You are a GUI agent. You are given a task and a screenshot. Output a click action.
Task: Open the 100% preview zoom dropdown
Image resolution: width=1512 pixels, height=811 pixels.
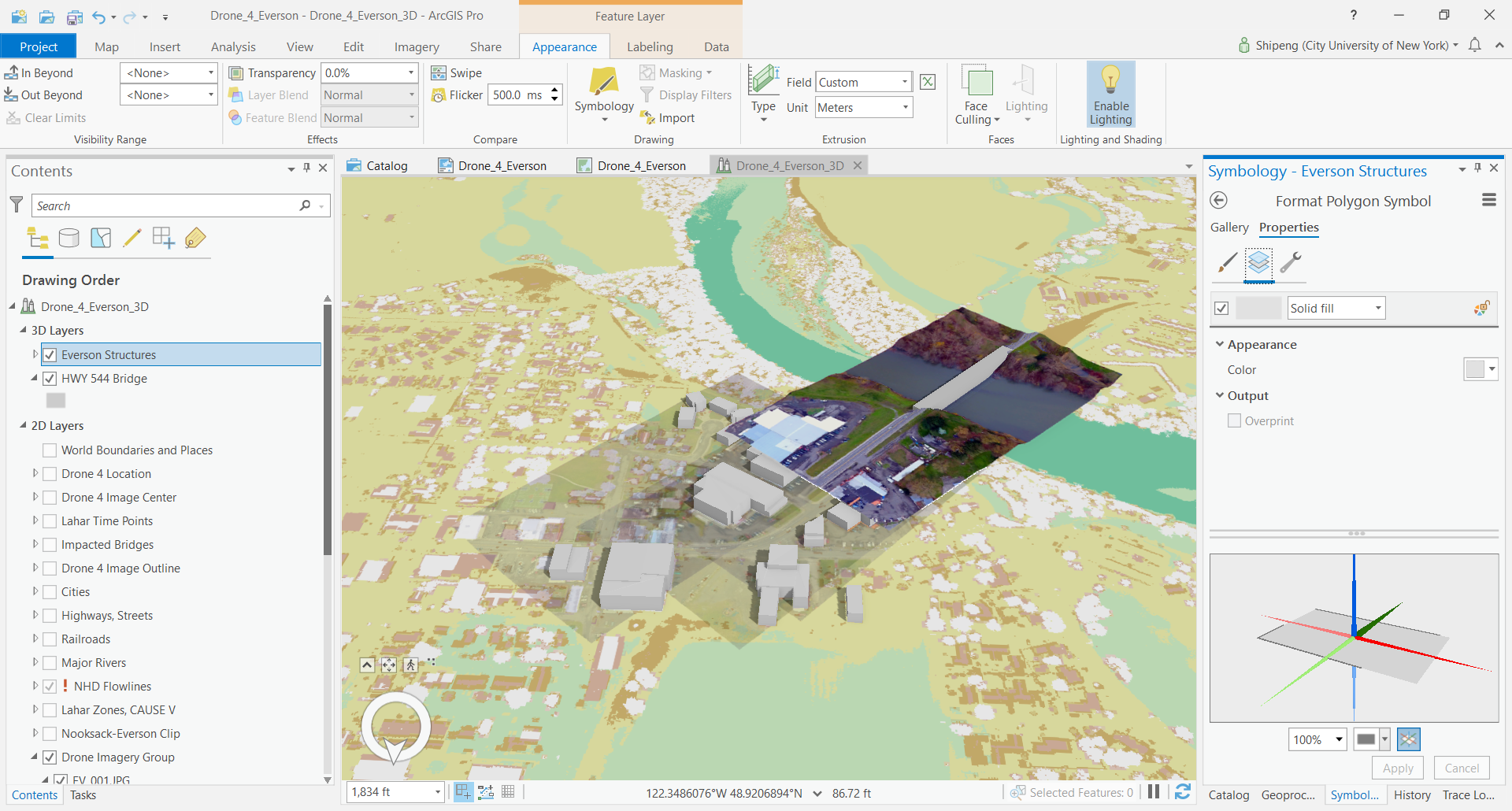[1317, 739]
